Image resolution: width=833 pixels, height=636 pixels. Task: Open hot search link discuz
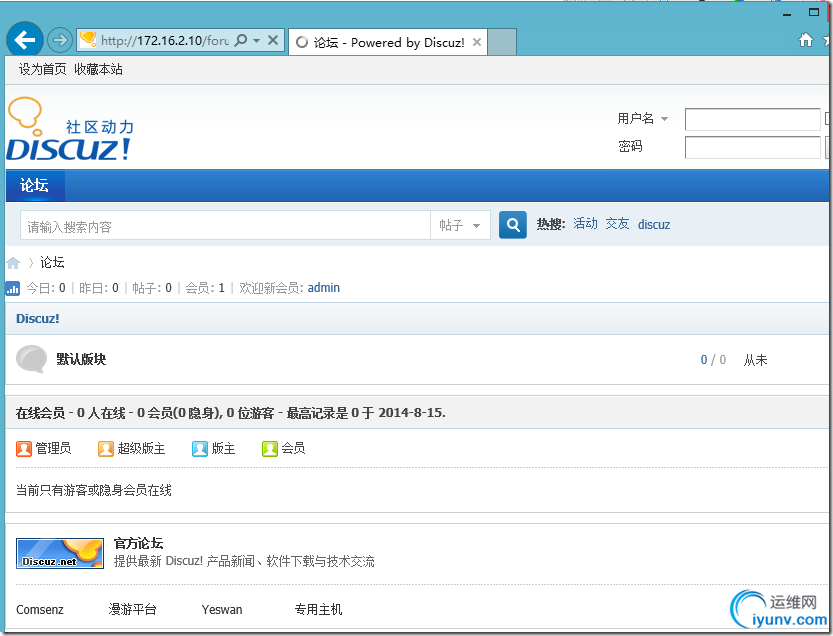click(654, 224)
